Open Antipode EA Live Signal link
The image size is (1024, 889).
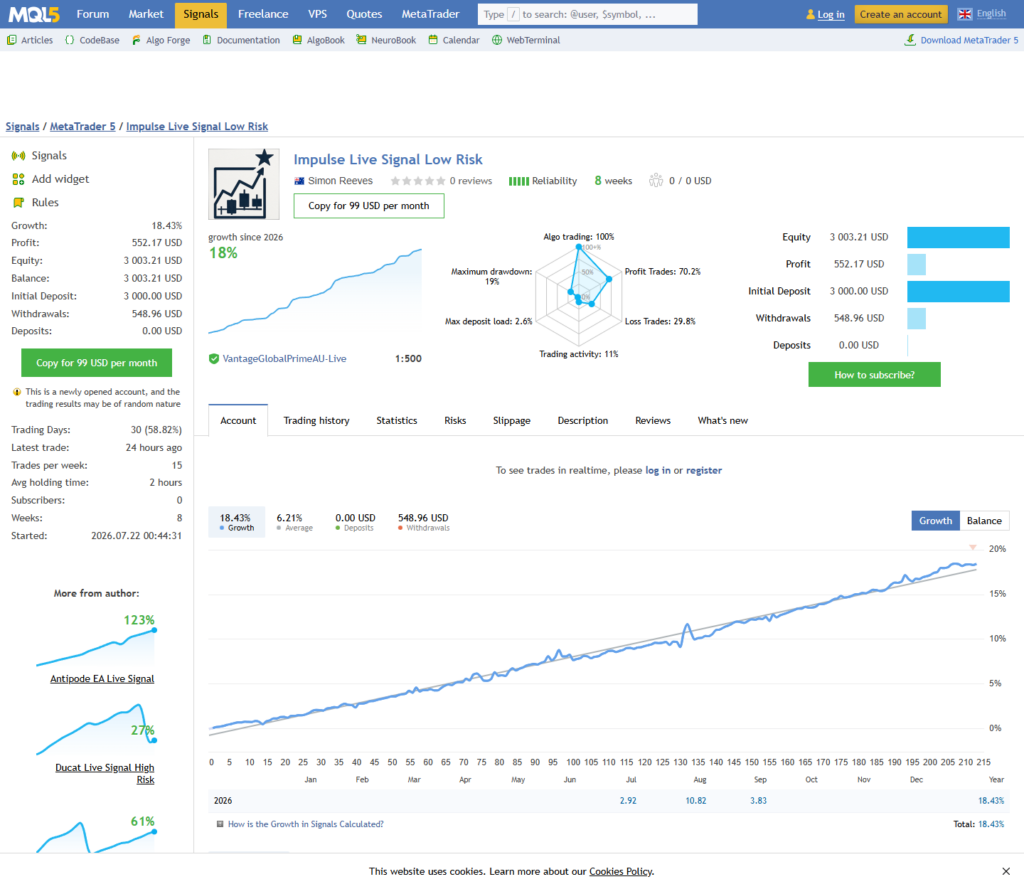pos(102,679)
